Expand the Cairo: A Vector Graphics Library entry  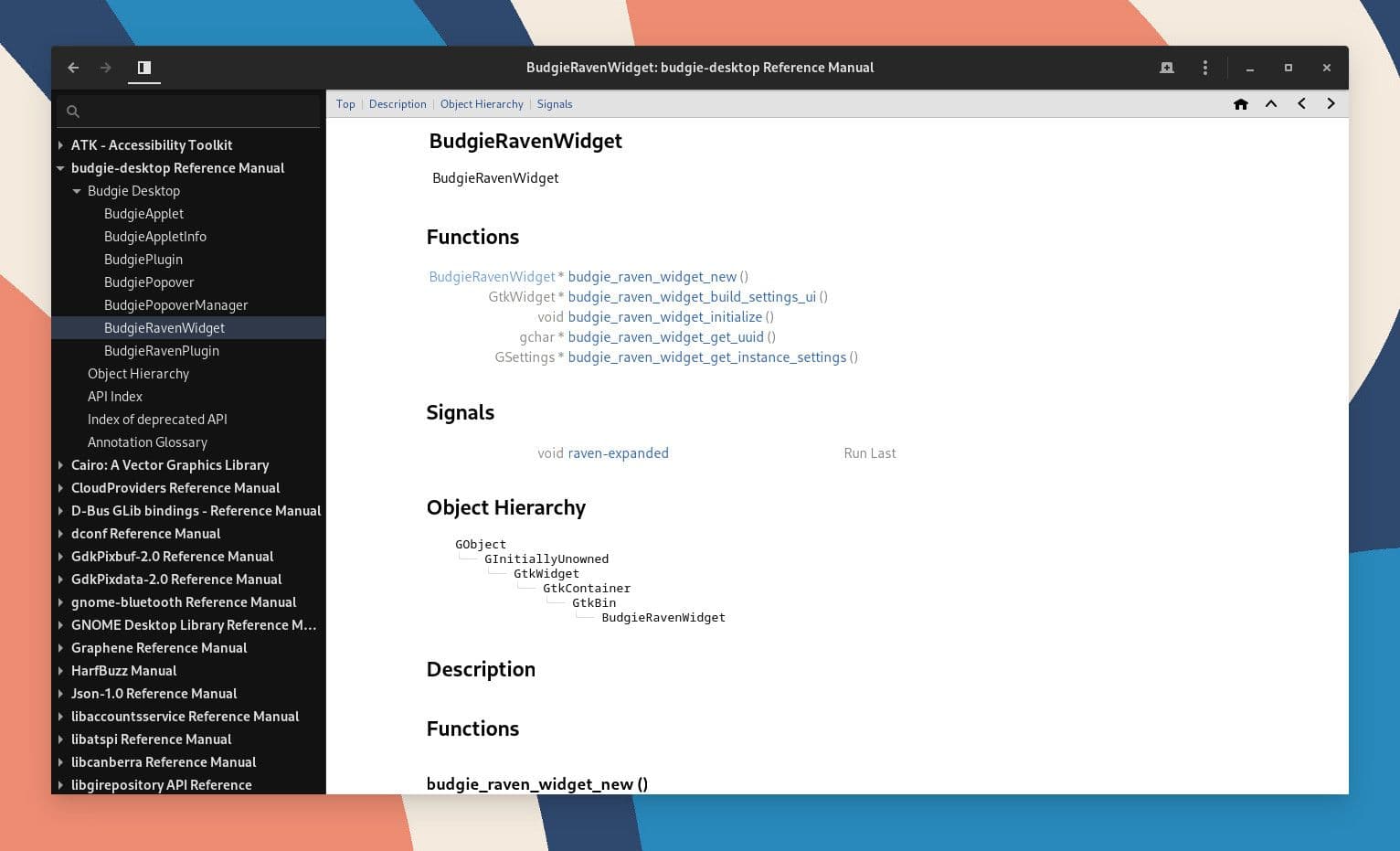click(x=60, y=465)
